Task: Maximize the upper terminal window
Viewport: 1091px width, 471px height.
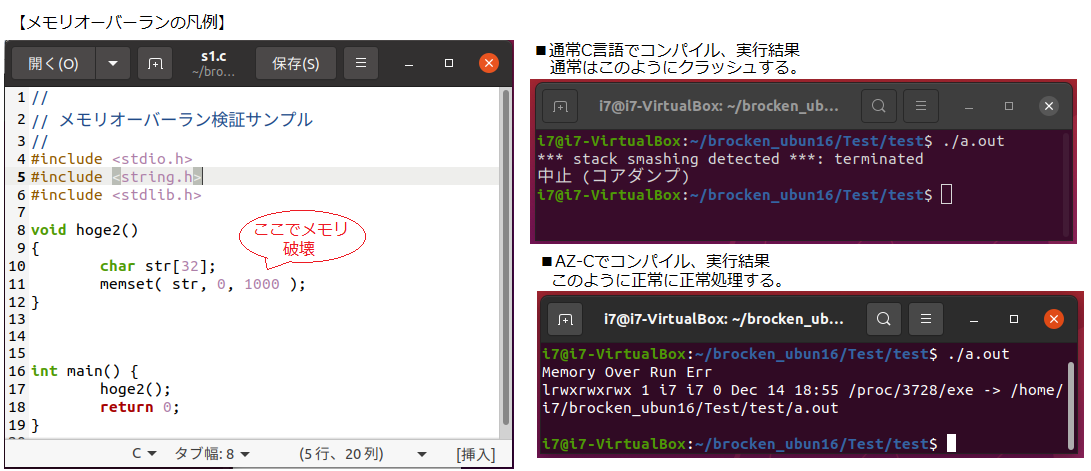Action: click(1010, 105)
